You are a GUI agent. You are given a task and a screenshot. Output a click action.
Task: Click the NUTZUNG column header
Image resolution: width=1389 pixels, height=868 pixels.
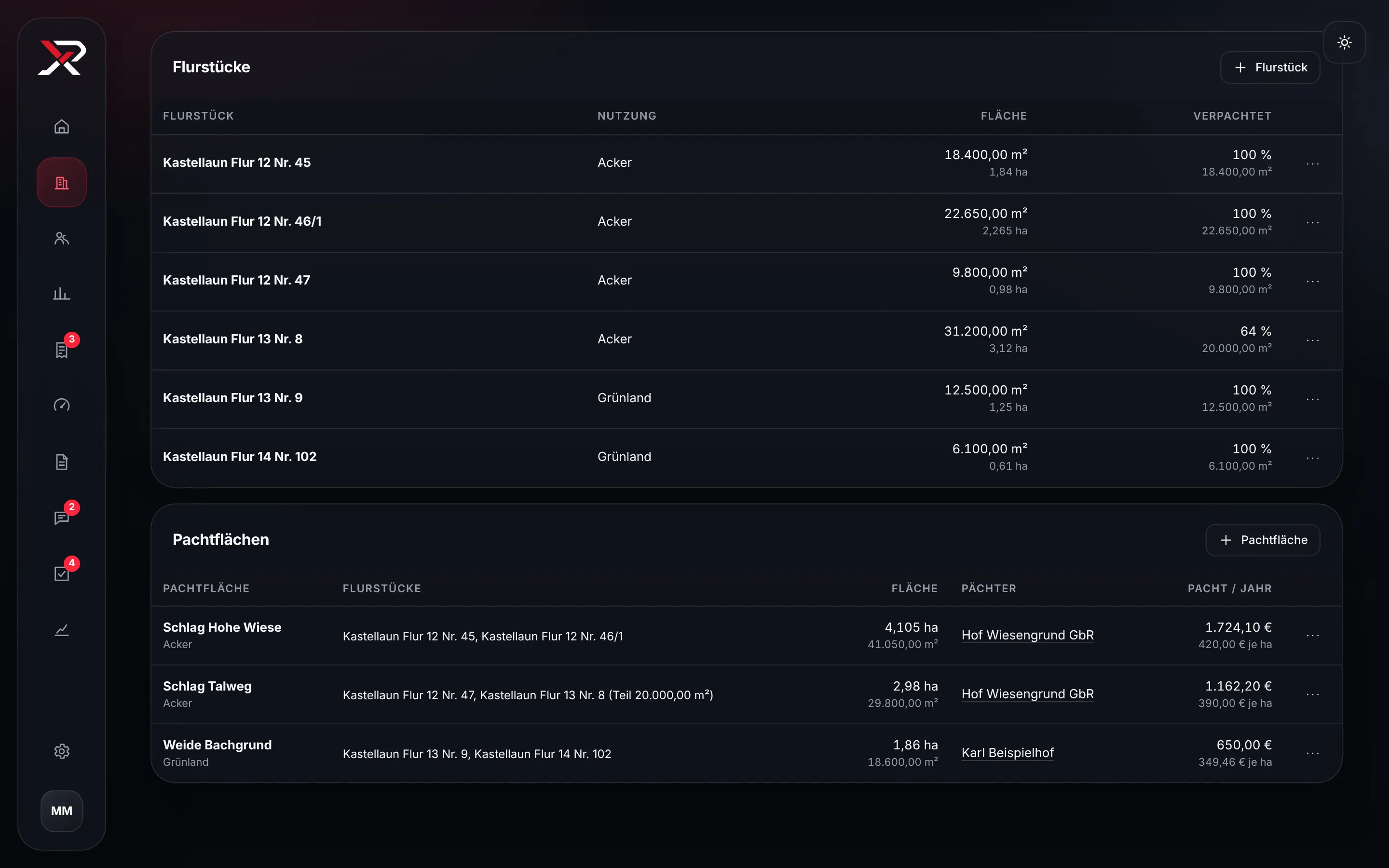click(x=627, y=116)
